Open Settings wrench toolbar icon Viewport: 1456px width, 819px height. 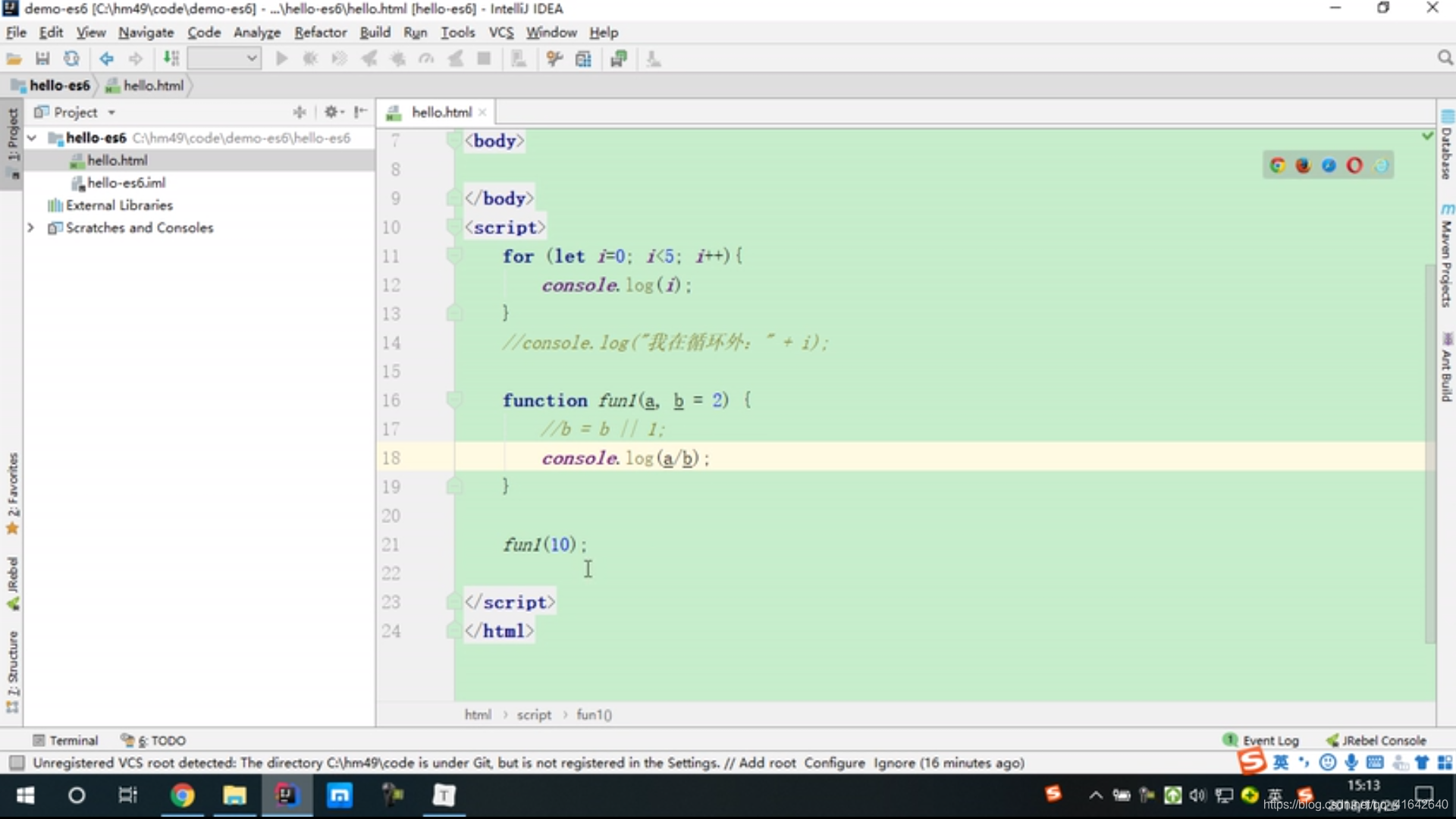[x=554, y=59]
